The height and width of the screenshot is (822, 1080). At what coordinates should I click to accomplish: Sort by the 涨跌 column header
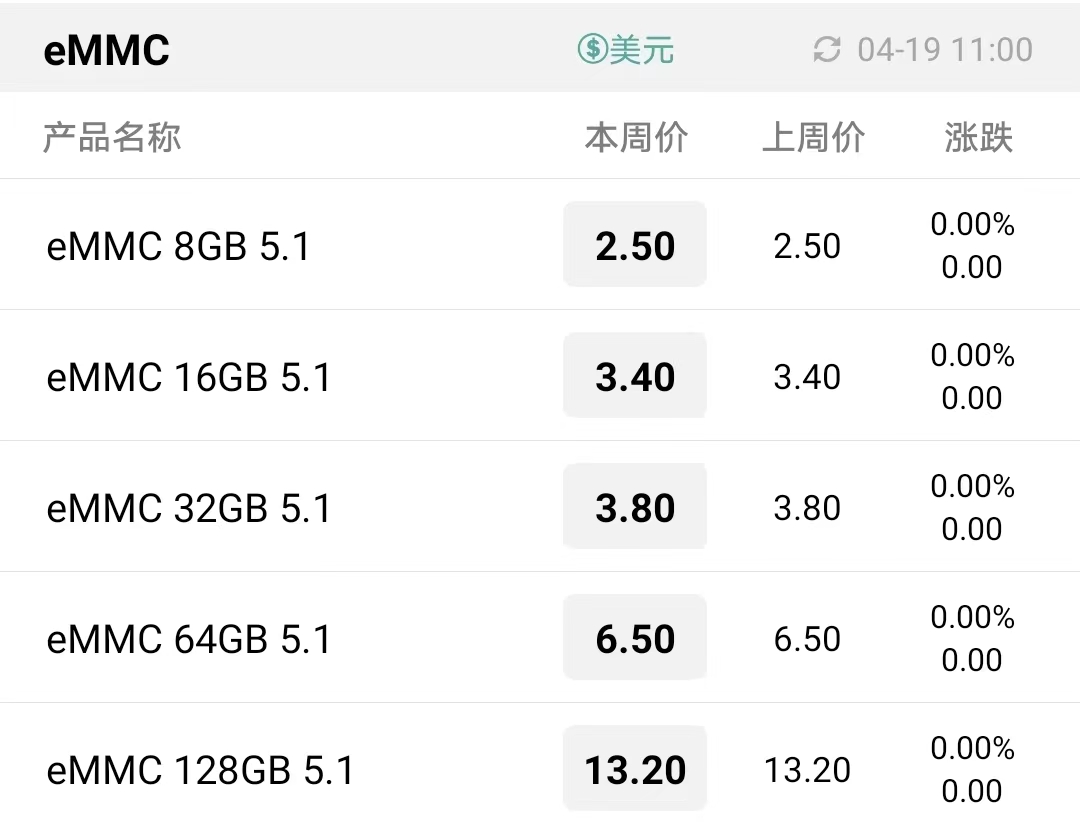[x=978, y=137]
